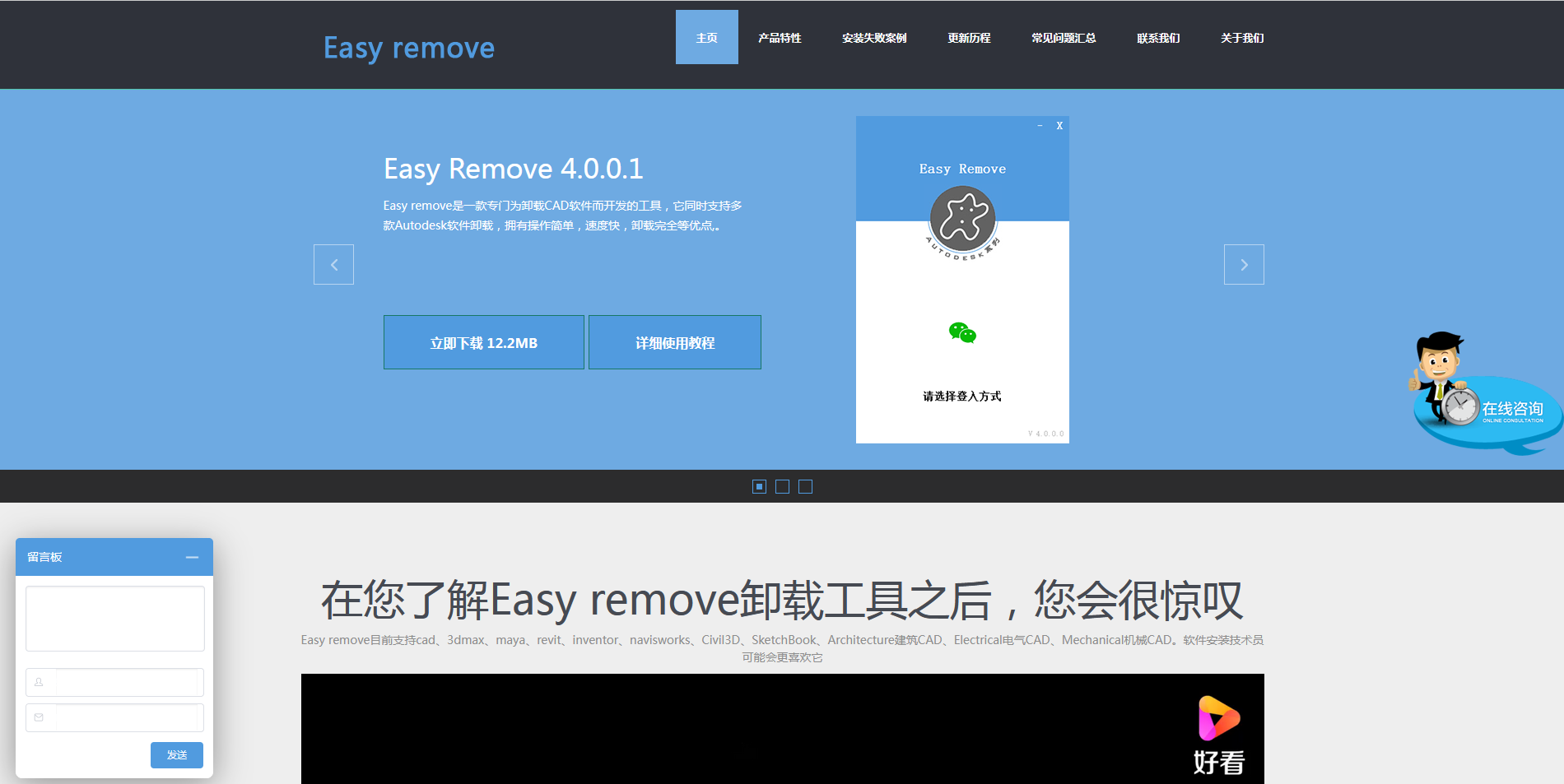
Task: Click the X on the app preview
Action: (1059, 126)
